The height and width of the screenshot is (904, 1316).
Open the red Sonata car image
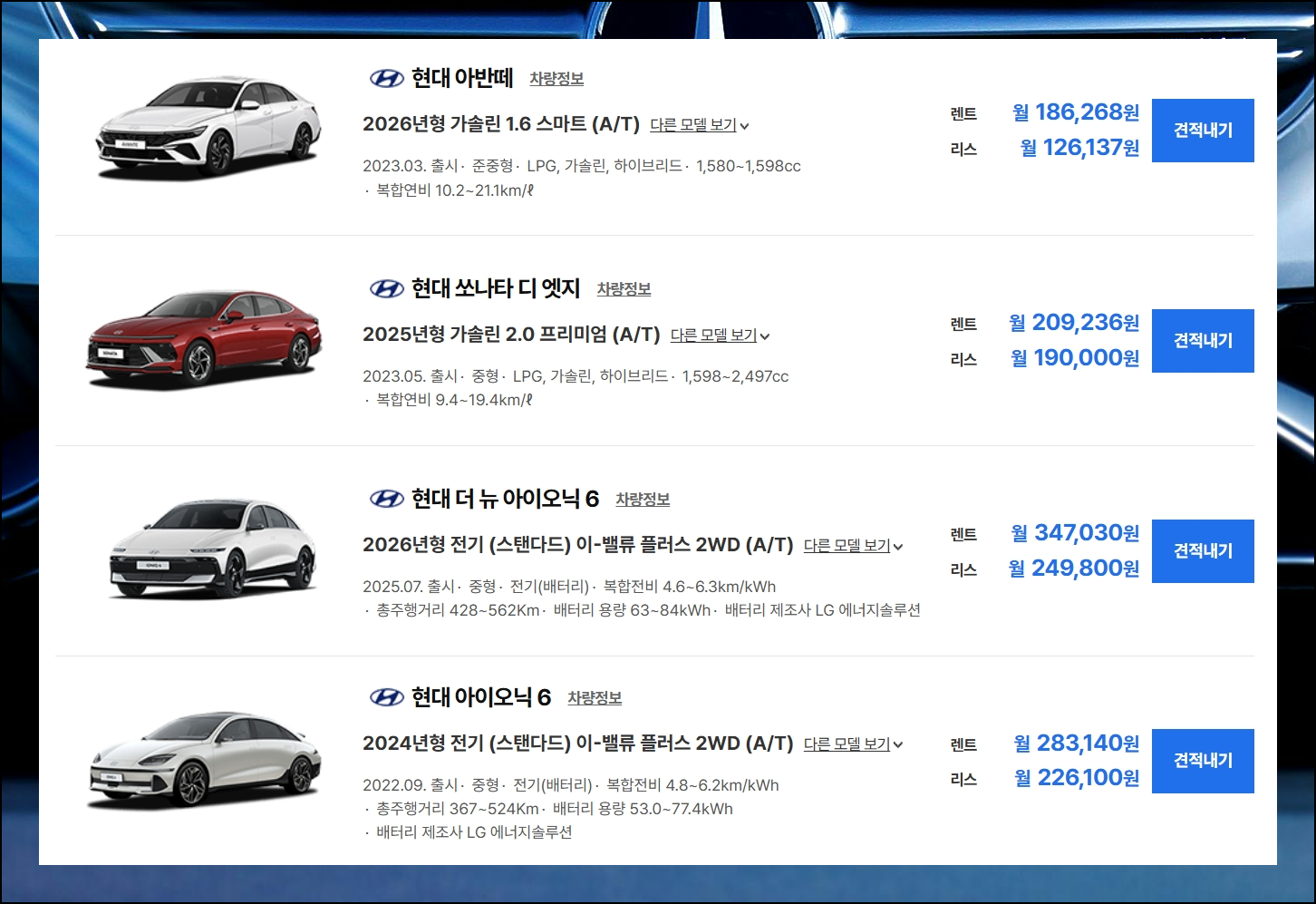coord(204,338)
